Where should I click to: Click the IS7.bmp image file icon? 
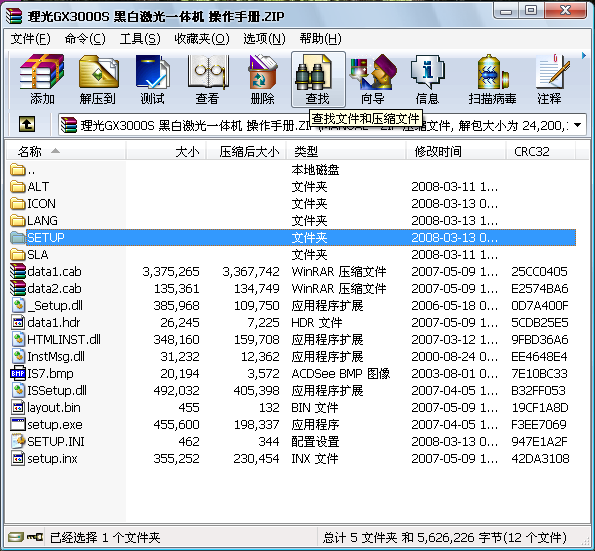tap(17, 373)
